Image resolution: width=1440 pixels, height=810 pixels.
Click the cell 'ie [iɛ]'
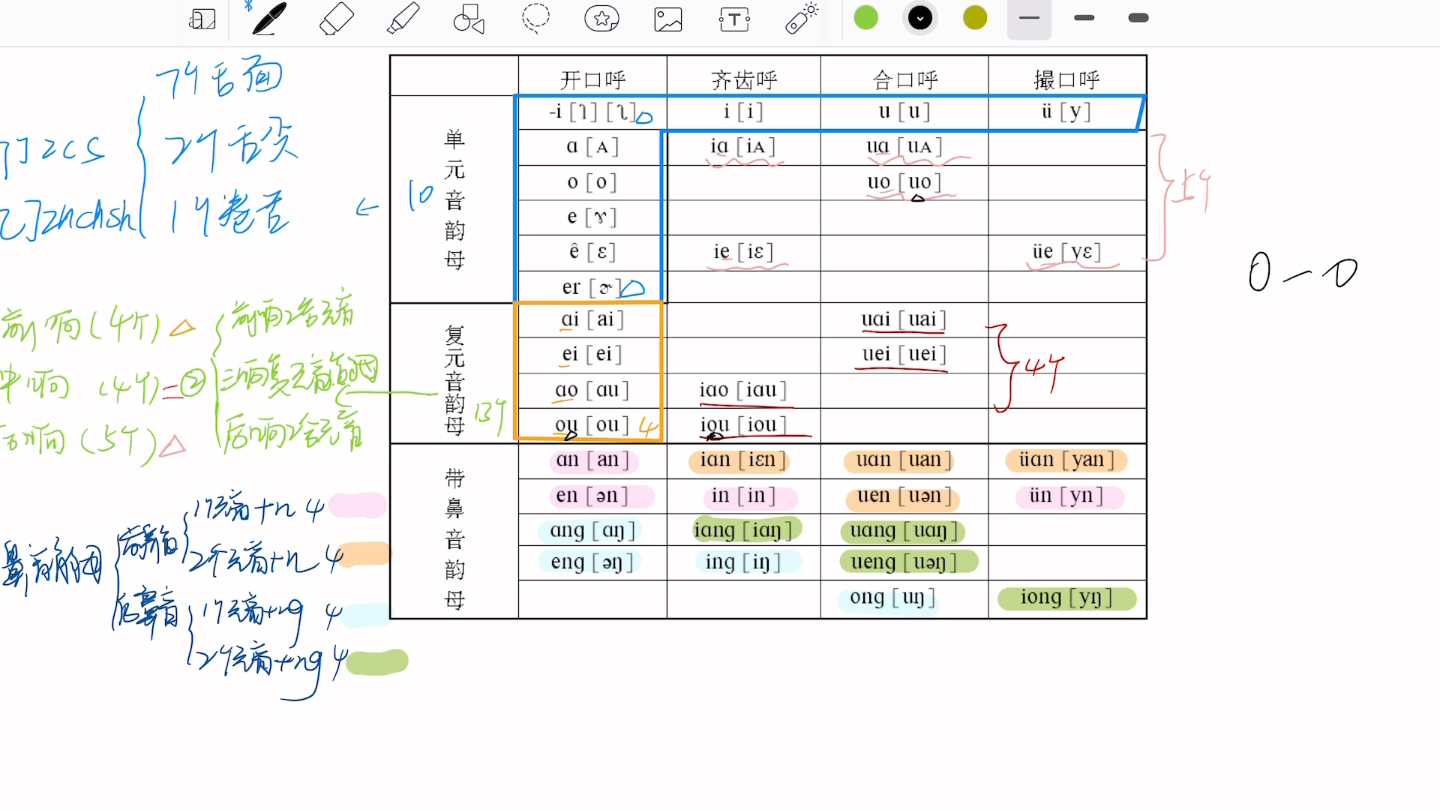(744, 252)
